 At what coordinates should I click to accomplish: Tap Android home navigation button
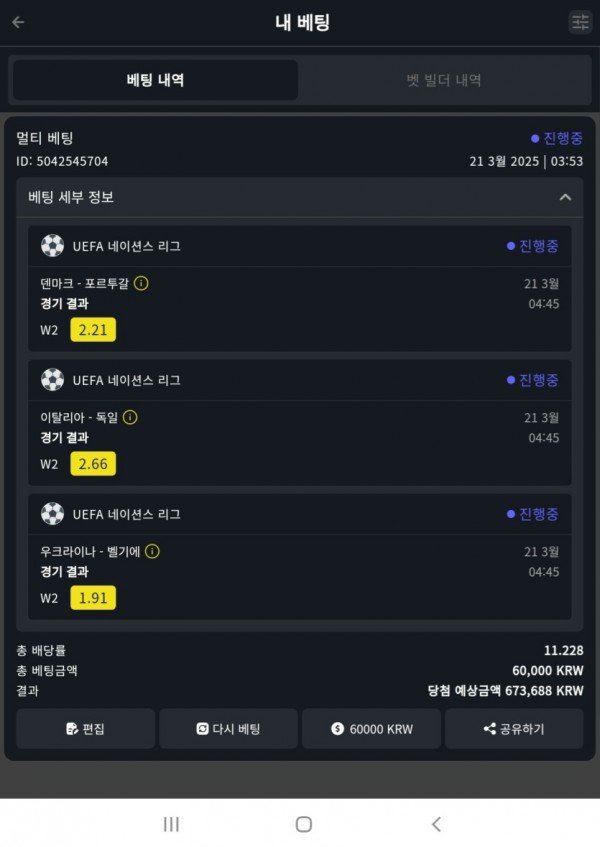pyautogui.click(x=303, y=824)
